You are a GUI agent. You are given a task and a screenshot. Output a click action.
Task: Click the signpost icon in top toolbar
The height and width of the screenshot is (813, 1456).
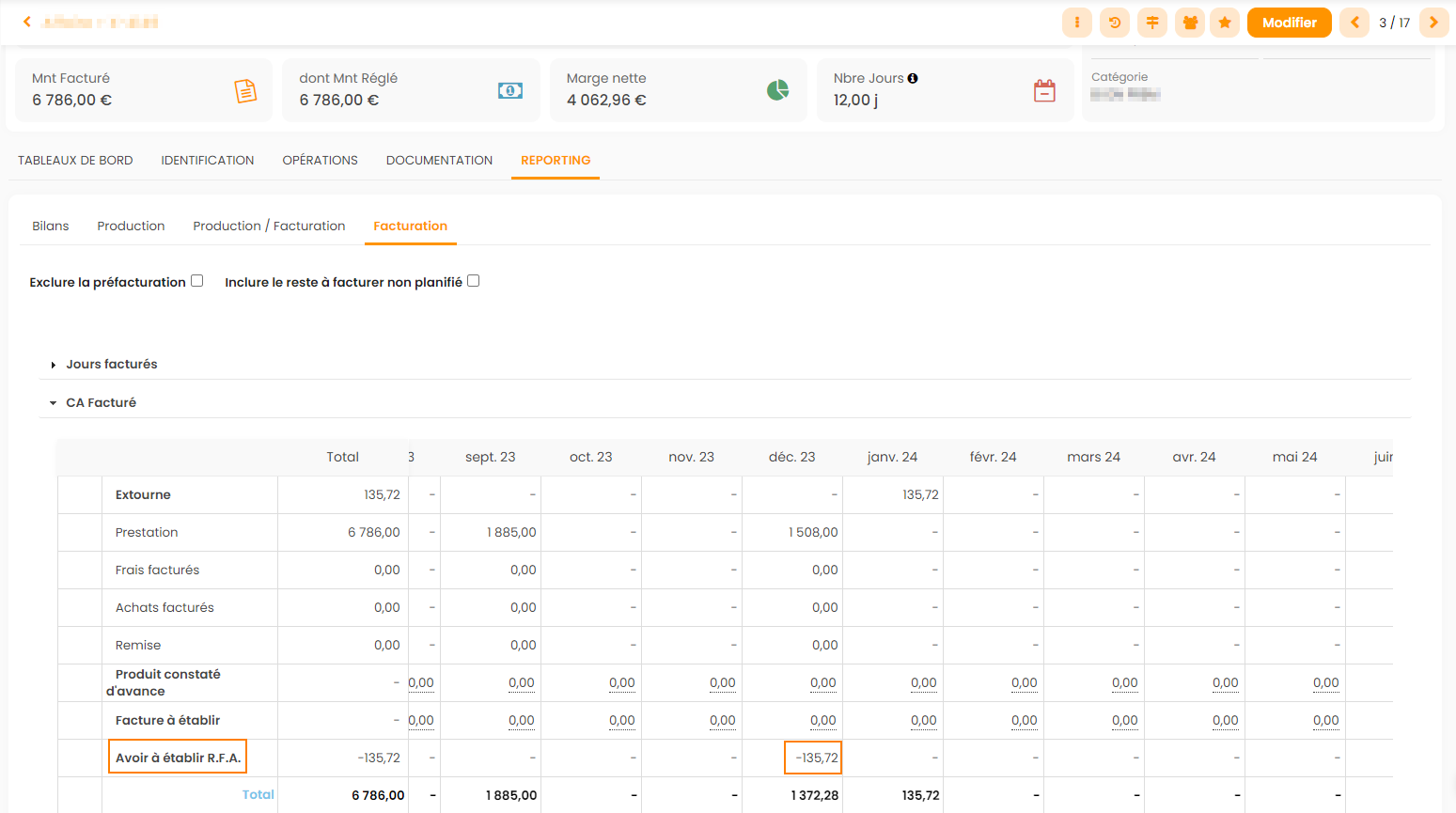pyautogui.click(x=1151, y=23)
